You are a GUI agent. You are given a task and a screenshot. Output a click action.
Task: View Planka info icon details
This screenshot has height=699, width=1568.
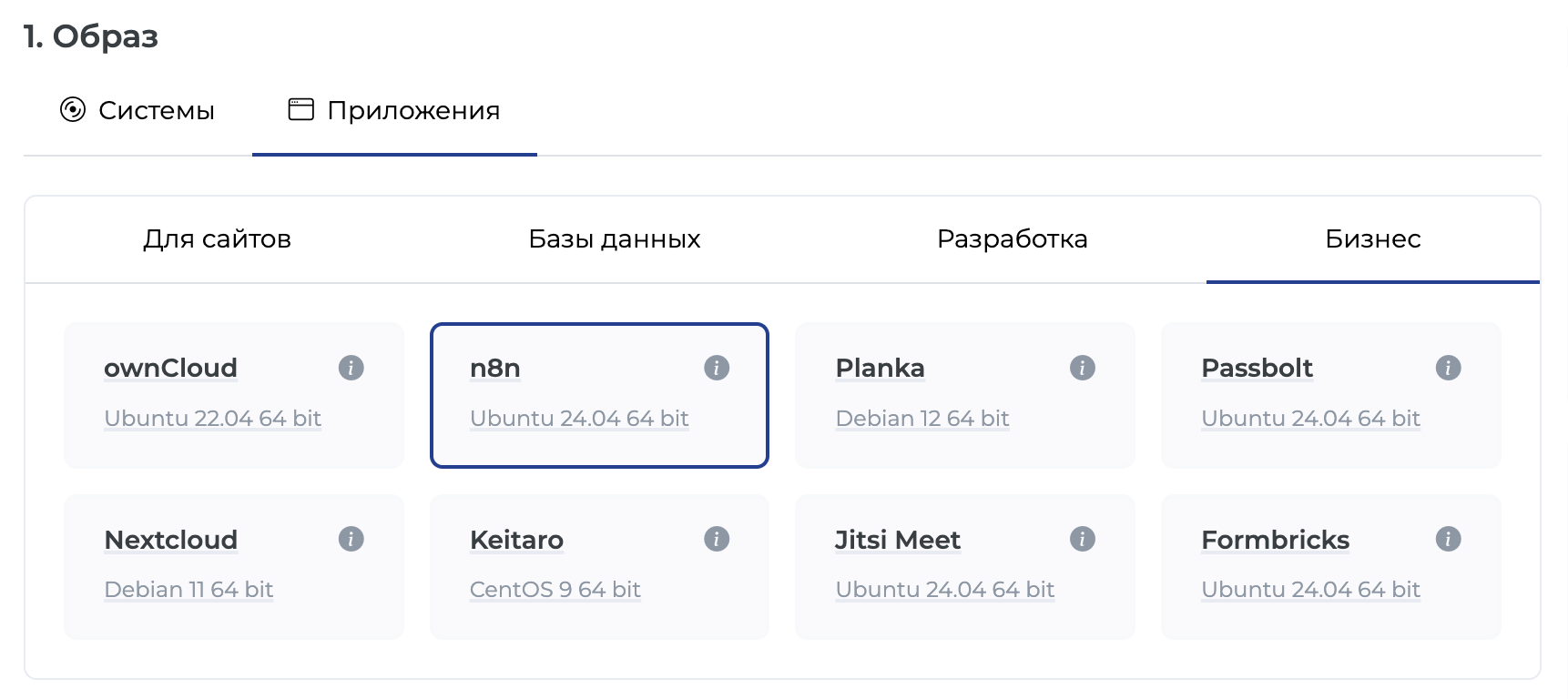point(1082,368)
